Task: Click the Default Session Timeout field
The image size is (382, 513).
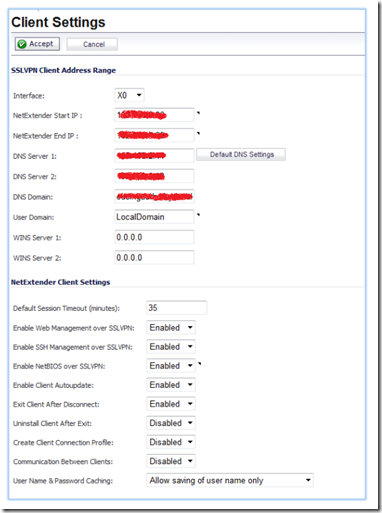Action: 177,308
